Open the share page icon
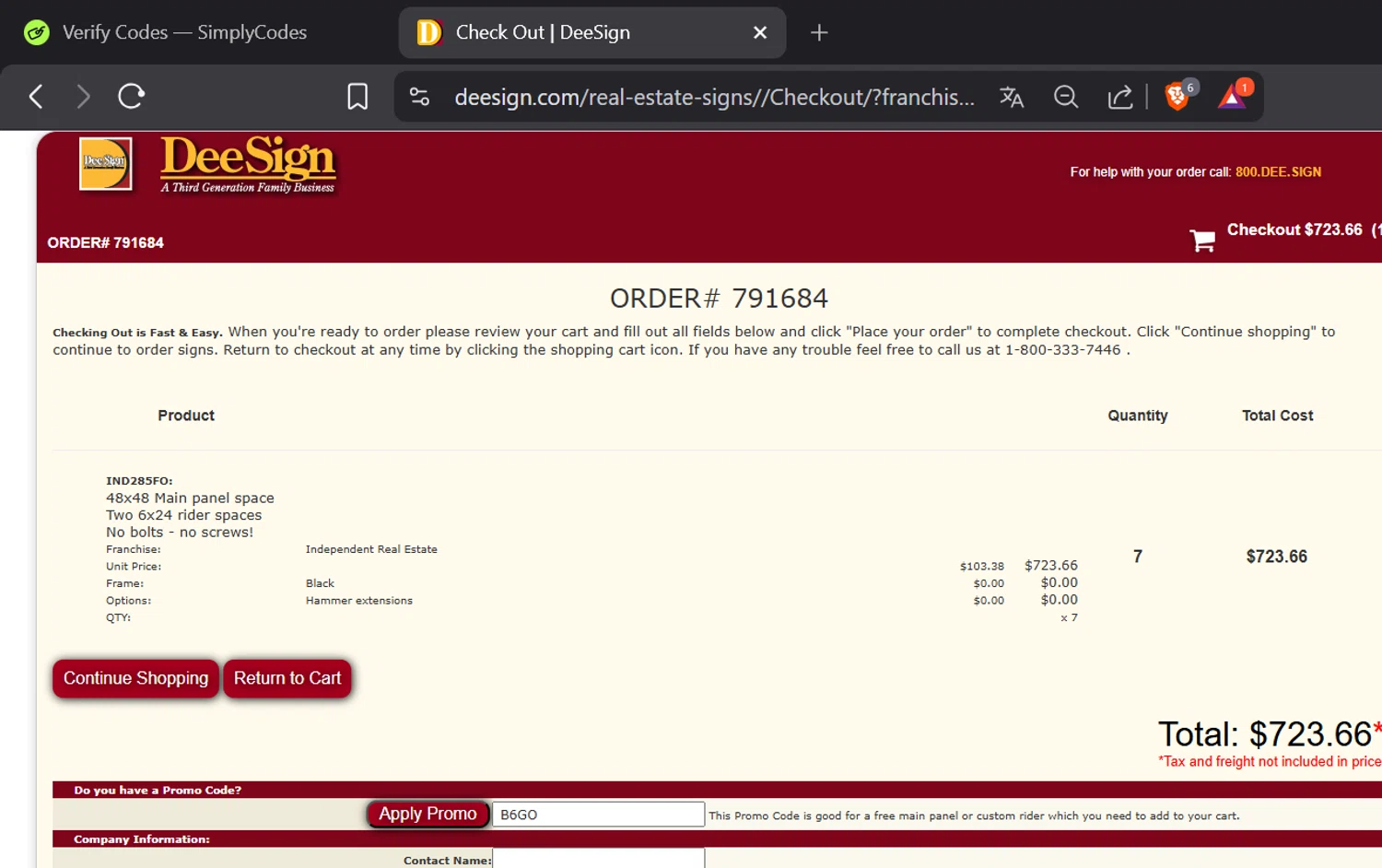1382x868 pixels. click(x=1119, y=97)
